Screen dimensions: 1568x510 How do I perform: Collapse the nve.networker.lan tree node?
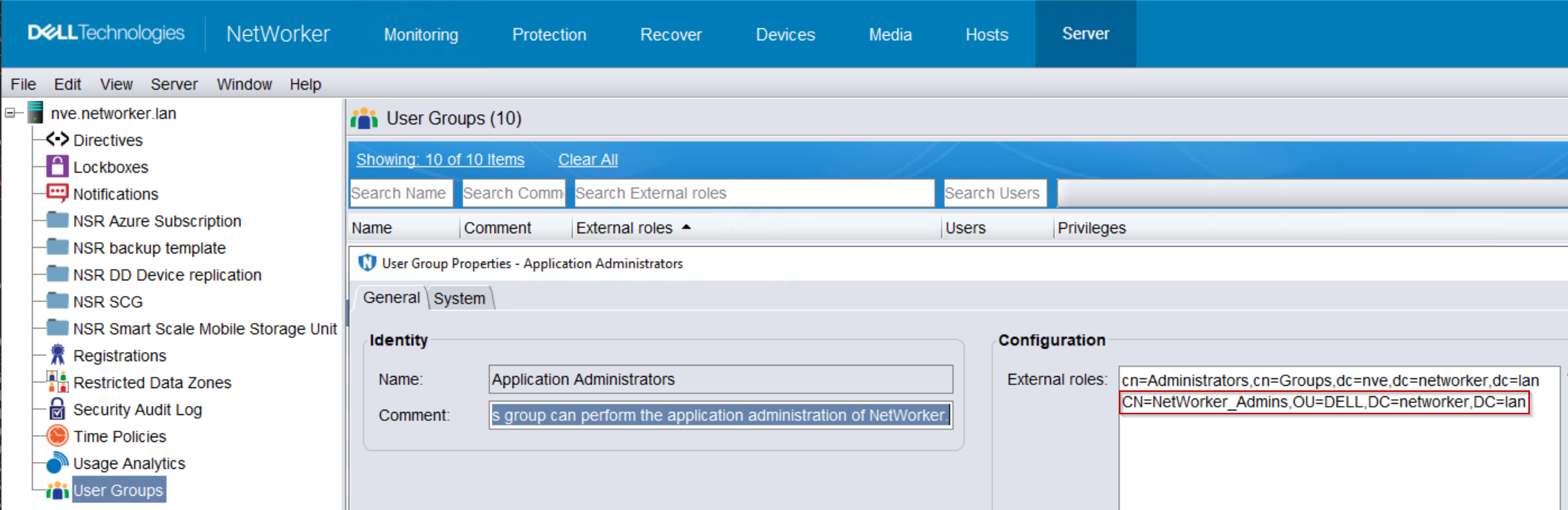click(10, 113)
